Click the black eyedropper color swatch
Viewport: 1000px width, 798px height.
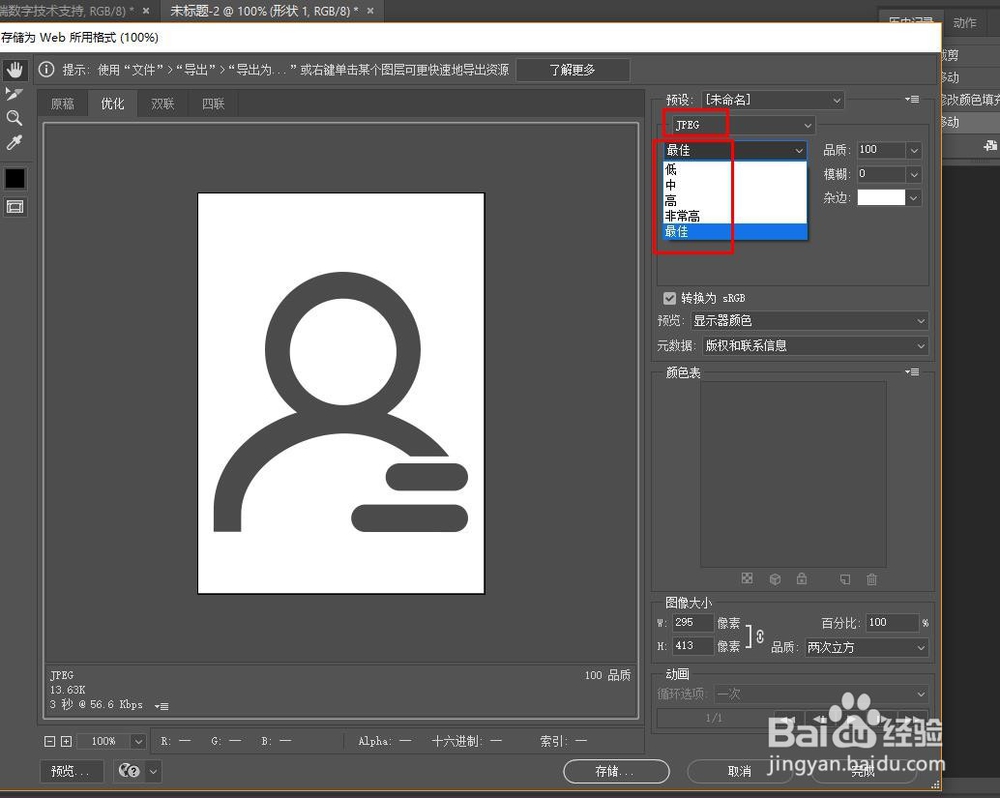click(15, 179)
